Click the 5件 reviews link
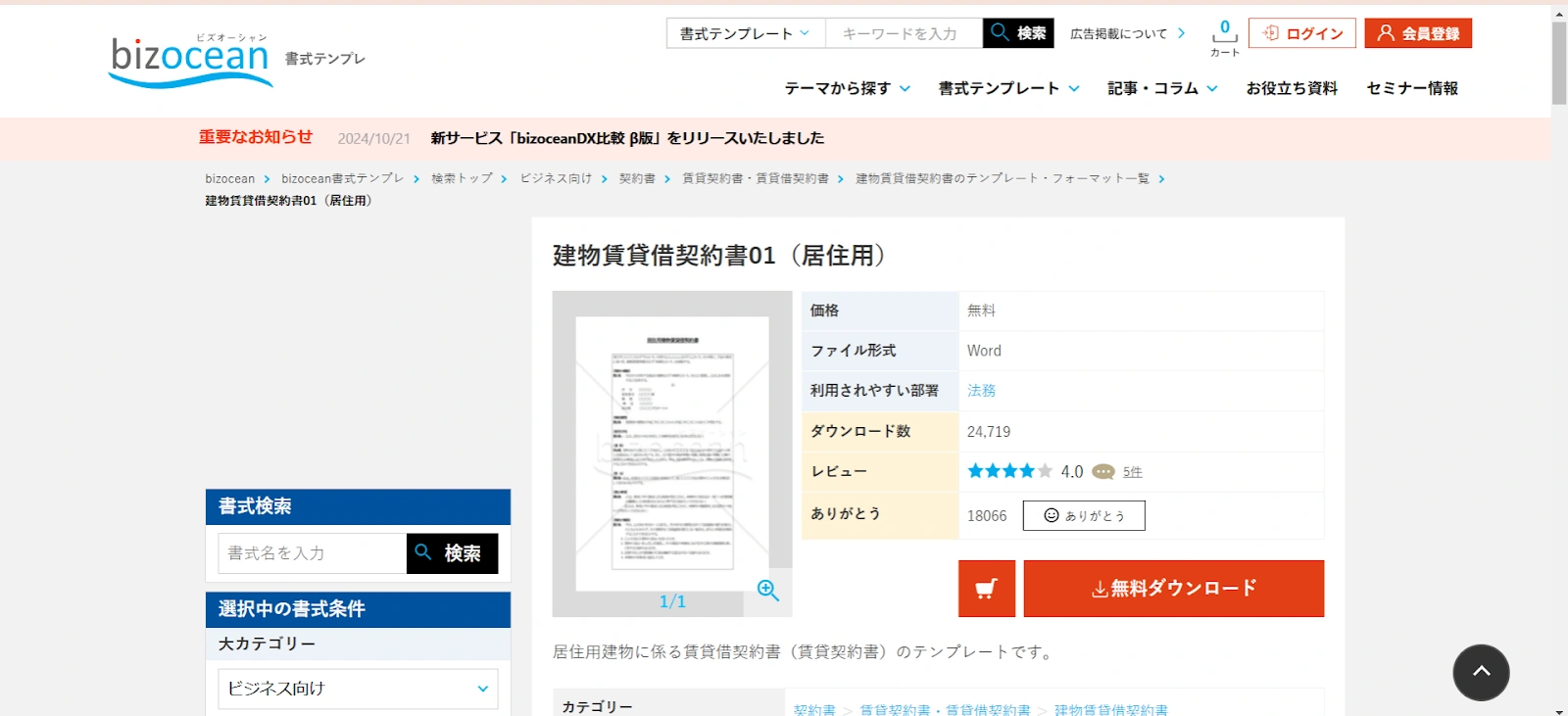The height and width of the screenshot is (716, 1568). (1133, 472)
